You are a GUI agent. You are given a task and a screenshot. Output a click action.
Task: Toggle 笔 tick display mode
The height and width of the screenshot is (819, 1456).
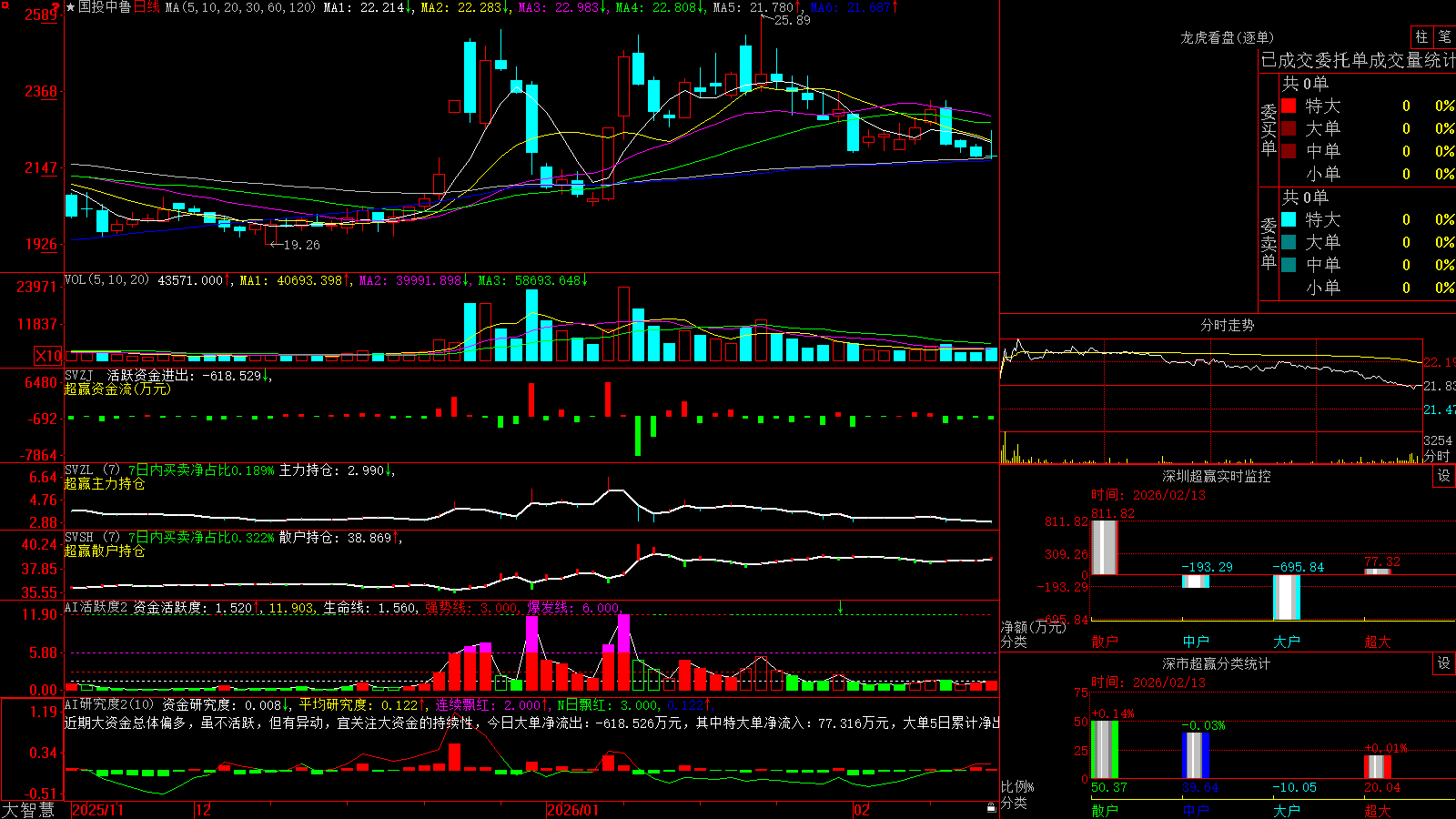coord(1444,36)
